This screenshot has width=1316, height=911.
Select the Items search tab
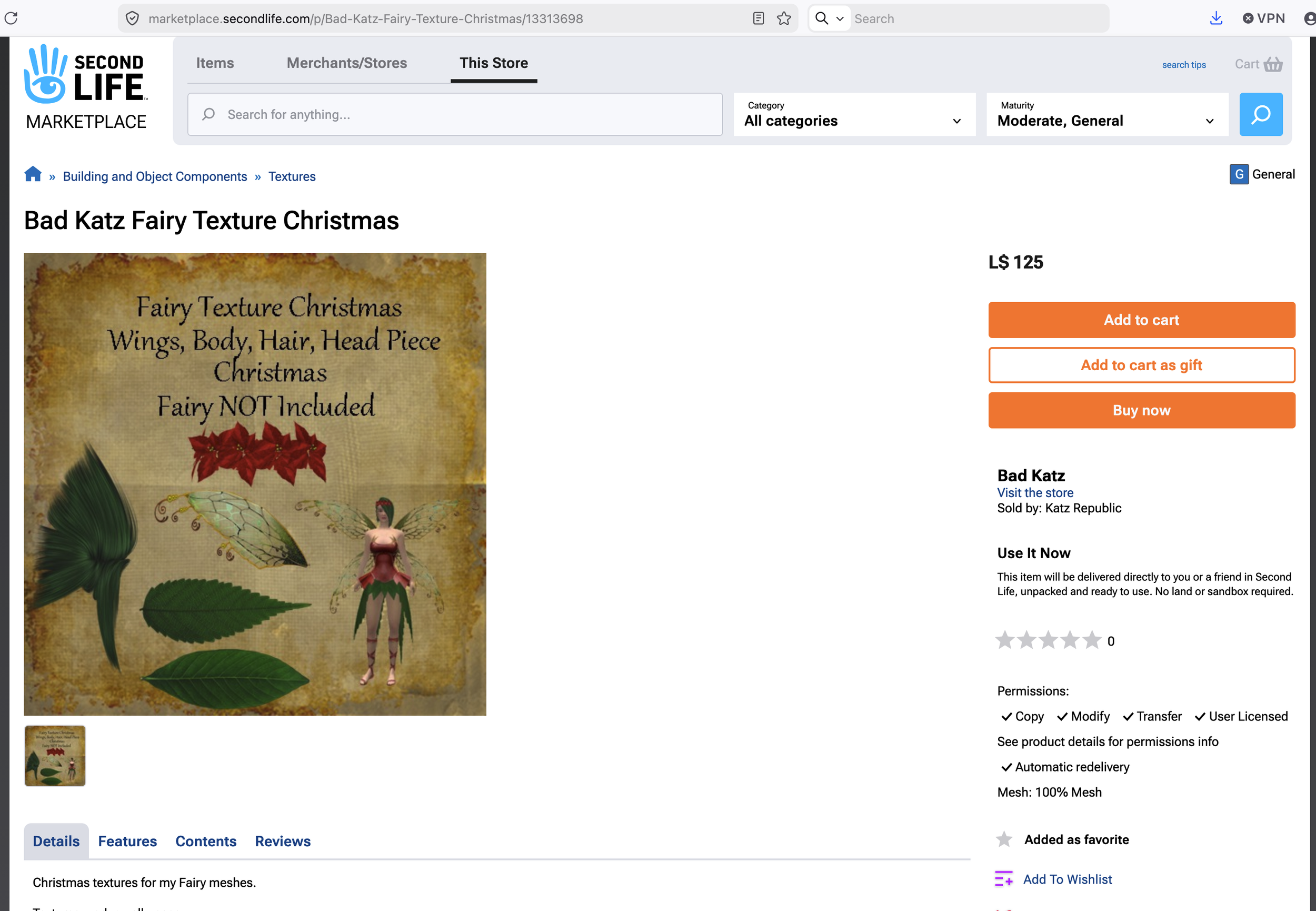pos(215,63)
